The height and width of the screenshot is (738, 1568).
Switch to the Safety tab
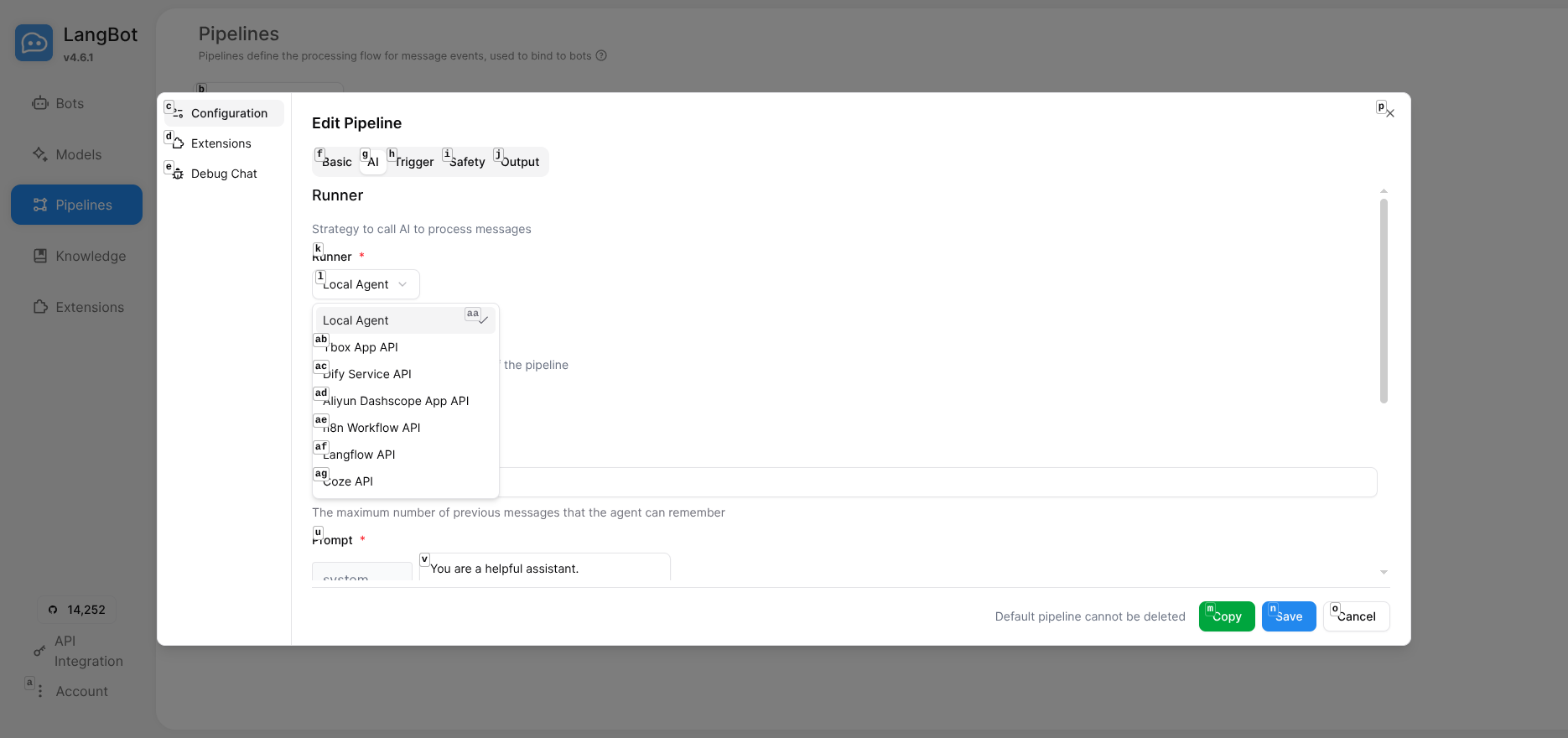click(x=467, y=162)
